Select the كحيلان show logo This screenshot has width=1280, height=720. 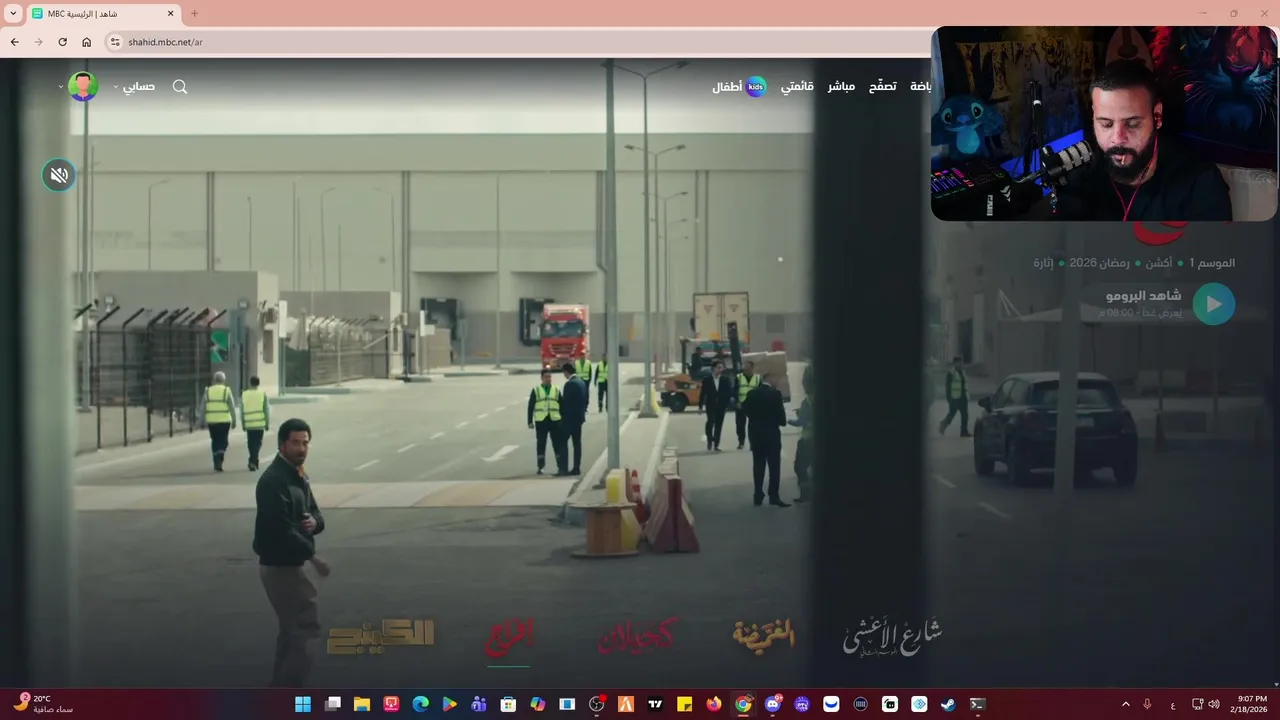[x=636, y=635]
